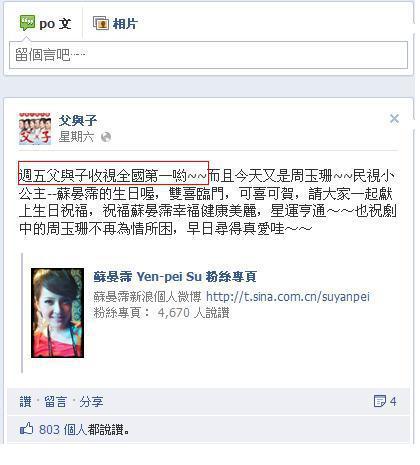This screenshot has height=465, width=420.
Task: Click into the 留個言吧 input box
Action: (208, 55)
